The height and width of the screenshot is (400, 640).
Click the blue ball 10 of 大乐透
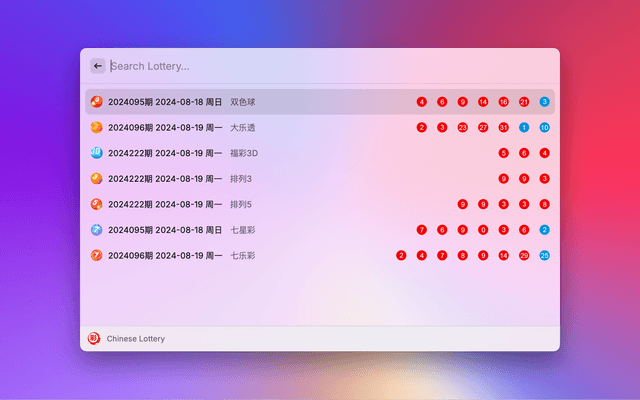click(544, 127)
